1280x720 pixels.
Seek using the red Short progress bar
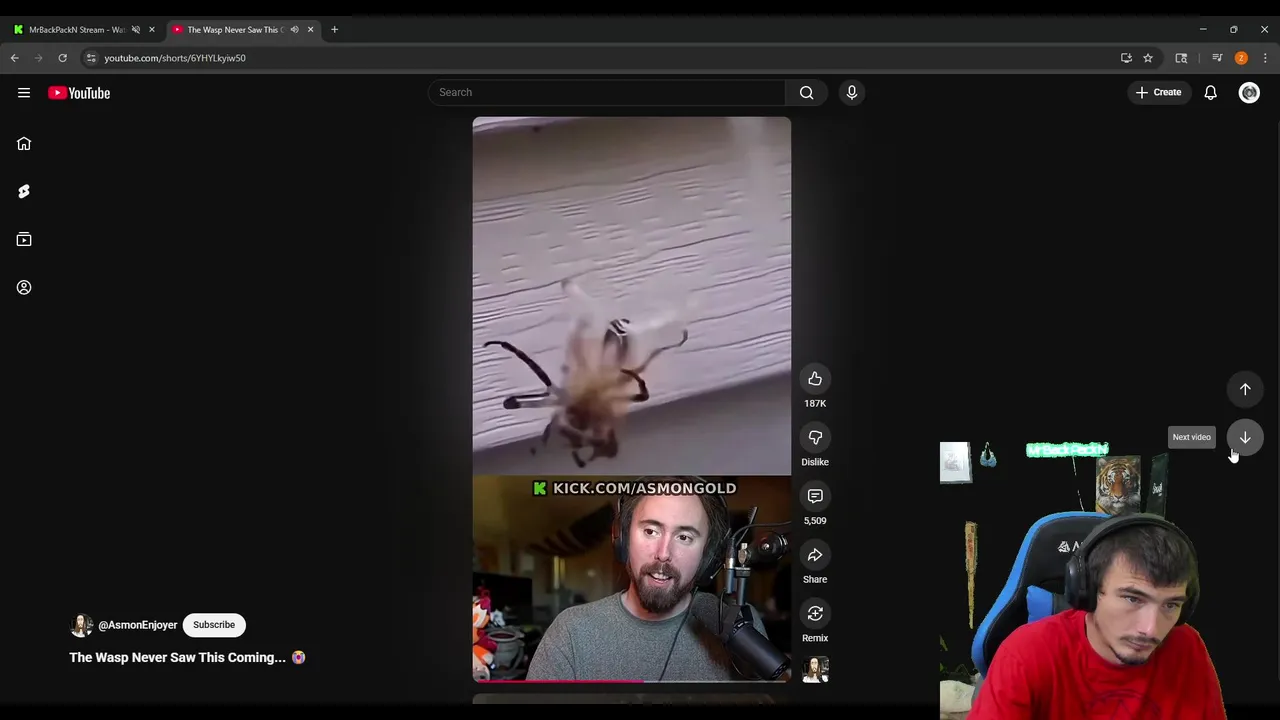pos(632,681)
